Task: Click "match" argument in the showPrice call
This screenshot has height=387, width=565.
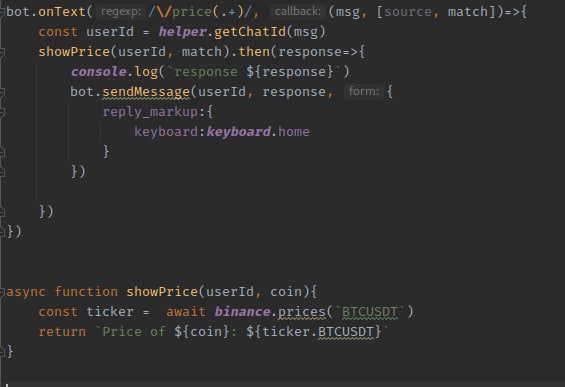Action: [x=202, y=52]
